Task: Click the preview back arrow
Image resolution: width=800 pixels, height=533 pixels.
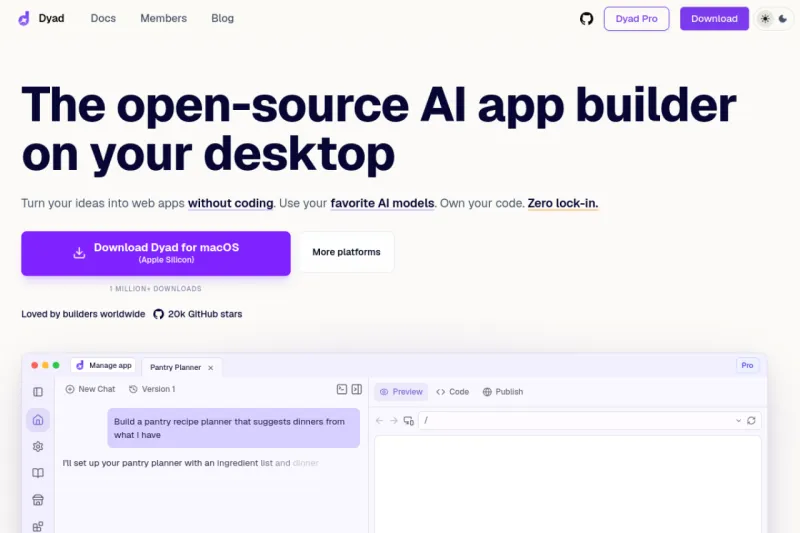Action: tap(379, 421)
